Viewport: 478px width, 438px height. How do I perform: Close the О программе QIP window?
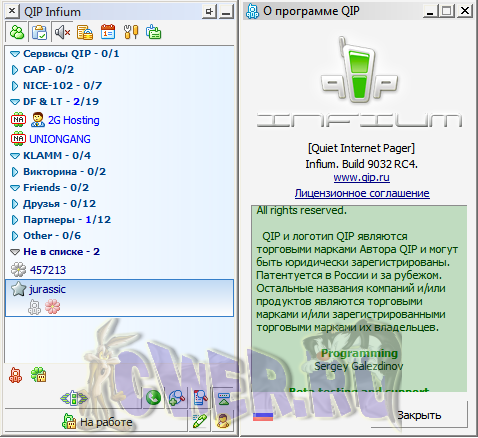pyautogui.click(x=464, y=11)
